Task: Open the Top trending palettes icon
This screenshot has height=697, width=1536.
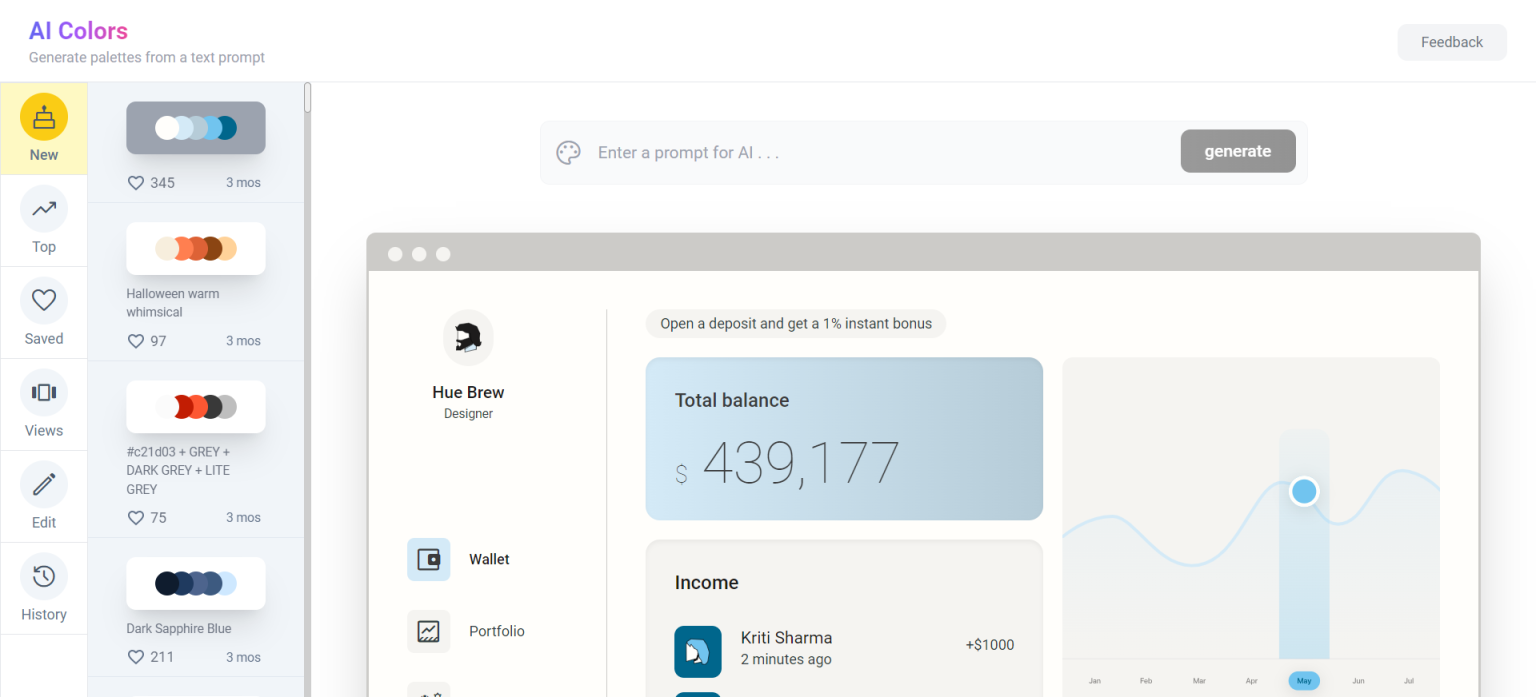Action: pos(44,209)
